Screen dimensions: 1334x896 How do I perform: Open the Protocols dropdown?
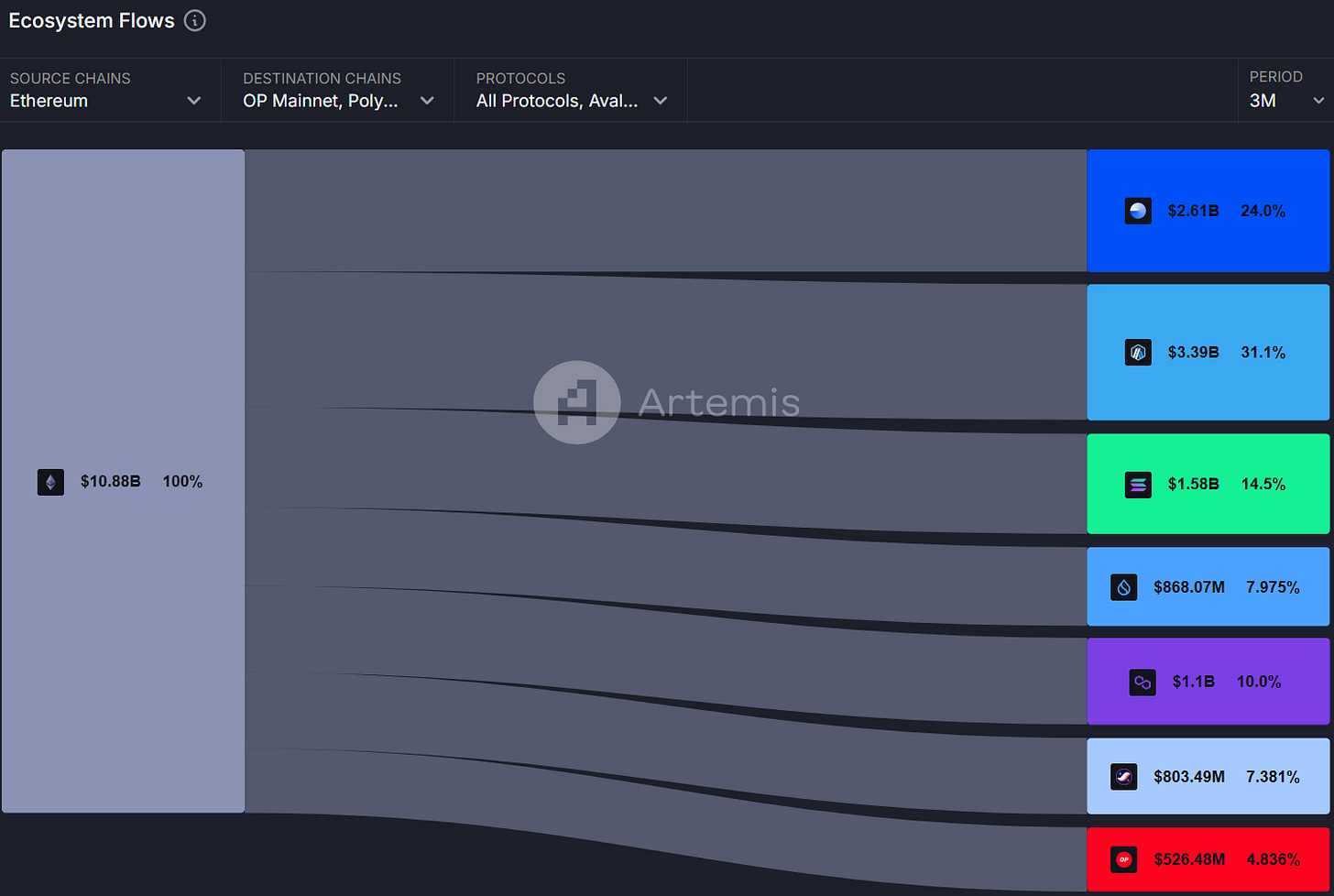coord(571,91)
